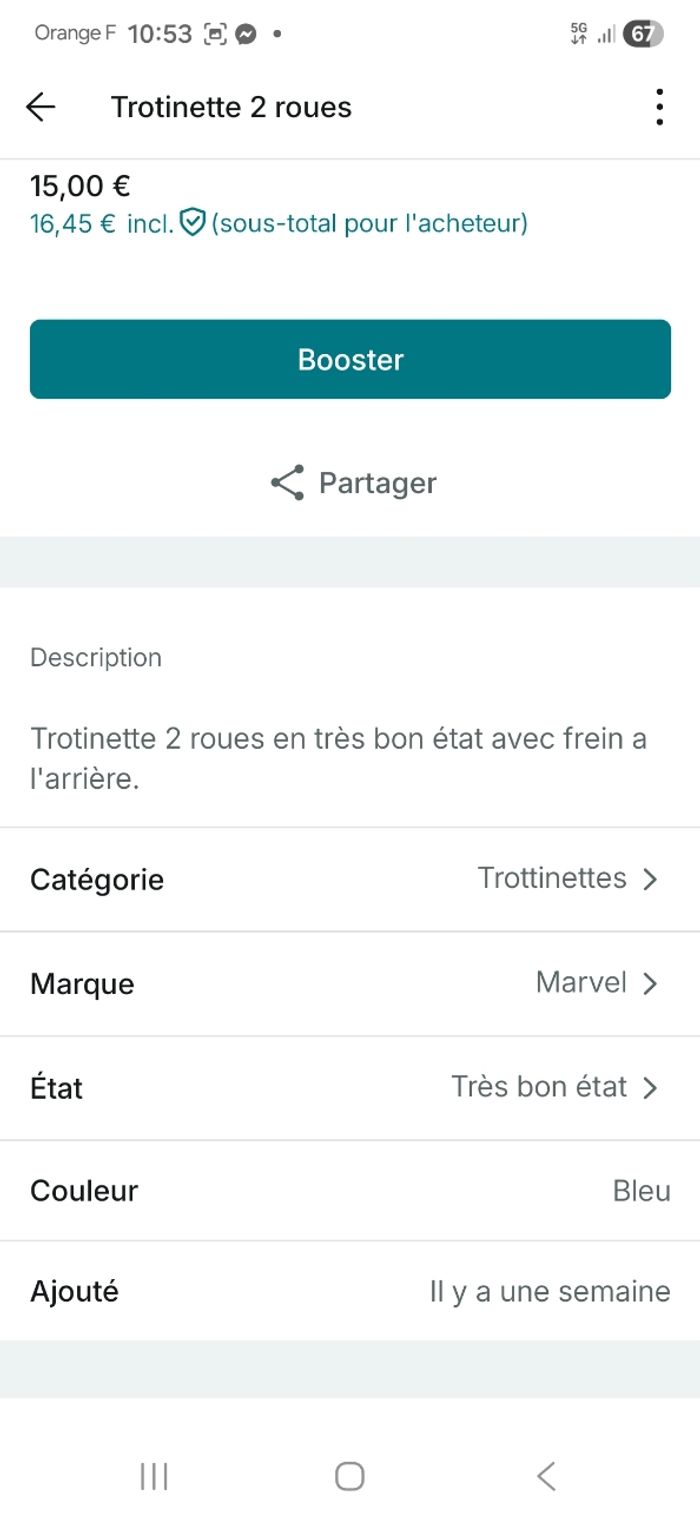Open the three-dot overflow menu
Image resolution: width=700 pixels, height=1517 pixels.
(x=659, y=107)
